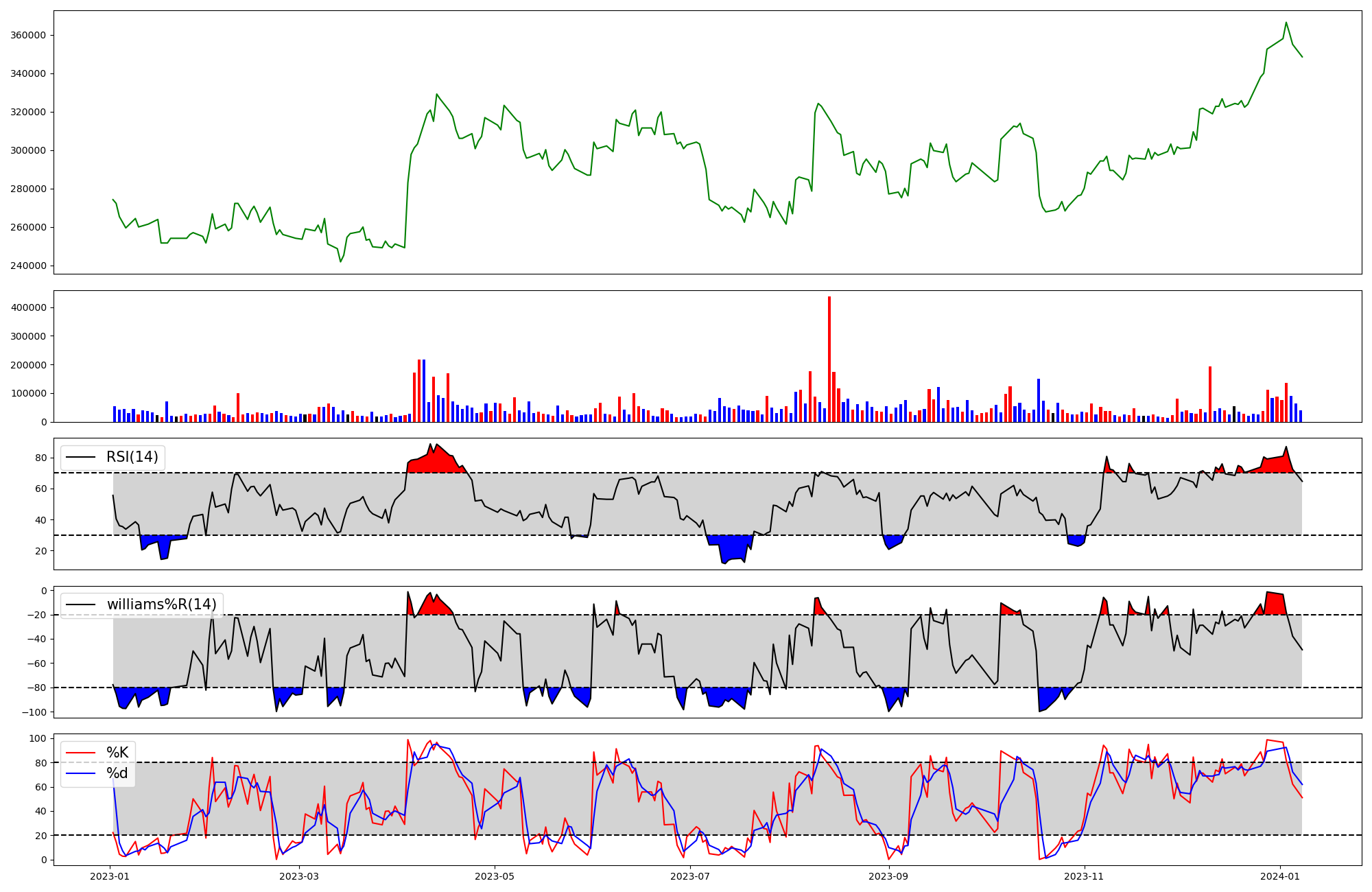Click the 2023-11 x-axis tick label
Image resolution: width=1372 pixels, height=892 pixels.
point(1085,876)
